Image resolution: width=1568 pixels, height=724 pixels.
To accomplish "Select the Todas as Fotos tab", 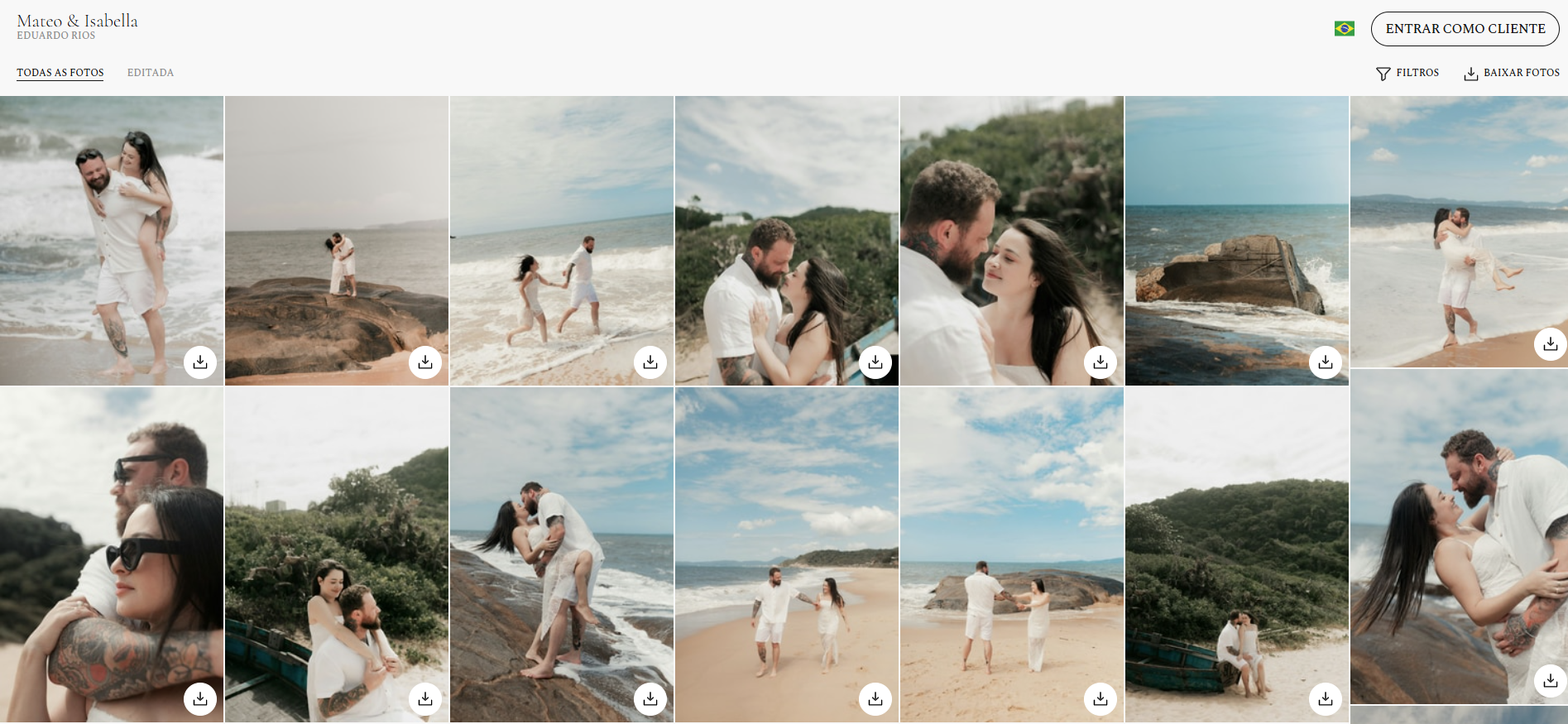I will pyautogui.click(x=60, y=73).
